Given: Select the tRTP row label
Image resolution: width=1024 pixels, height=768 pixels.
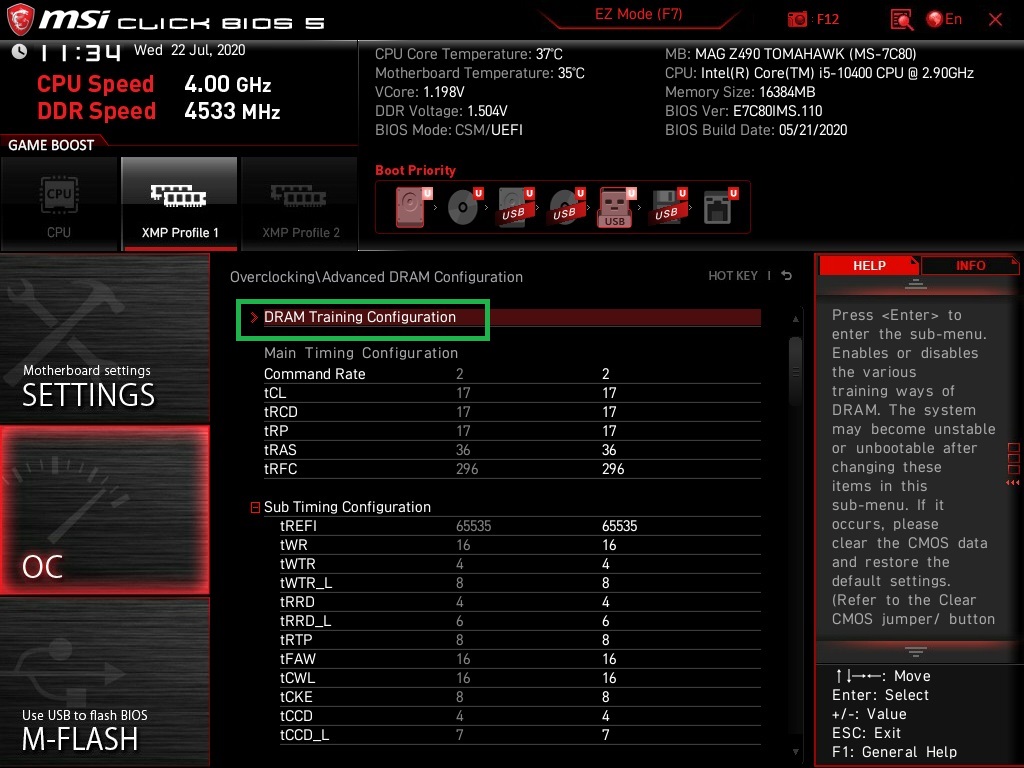Looking at the screenshot, I should tap(296, 639).
